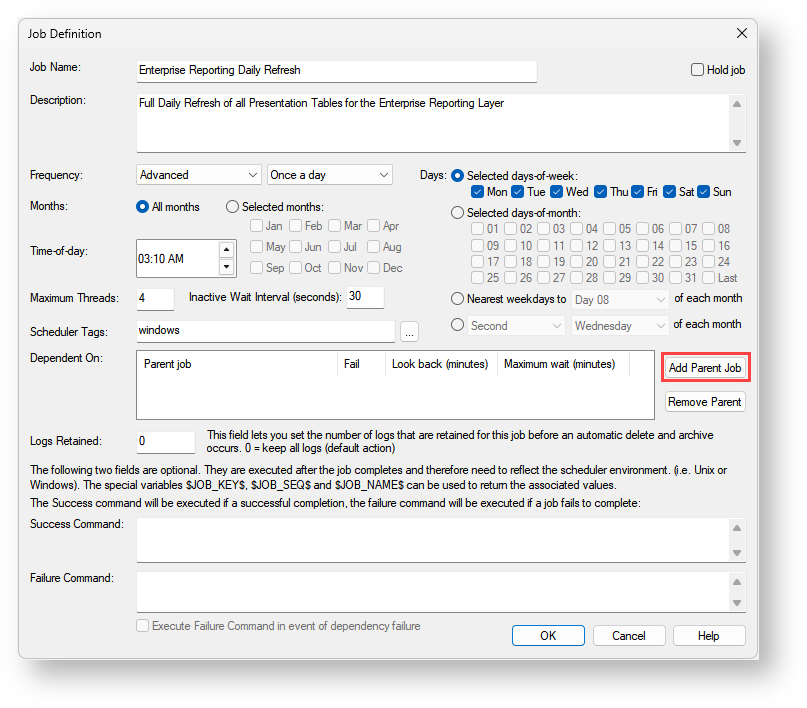Click the Remove Parent button

tap(705, 402)
